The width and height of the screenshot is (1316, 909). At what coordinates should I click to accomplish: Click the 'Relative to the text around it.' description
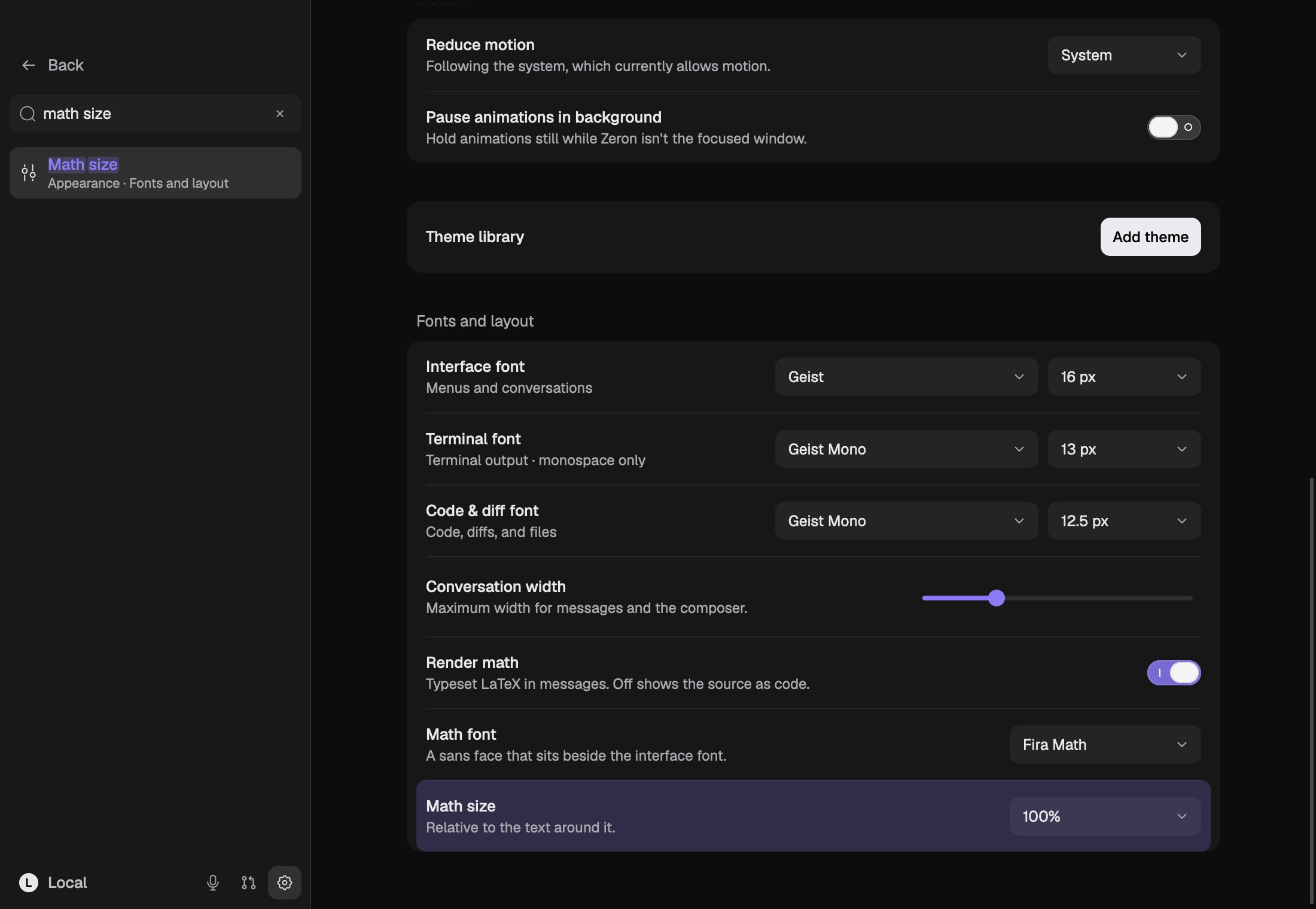[520, 828]
